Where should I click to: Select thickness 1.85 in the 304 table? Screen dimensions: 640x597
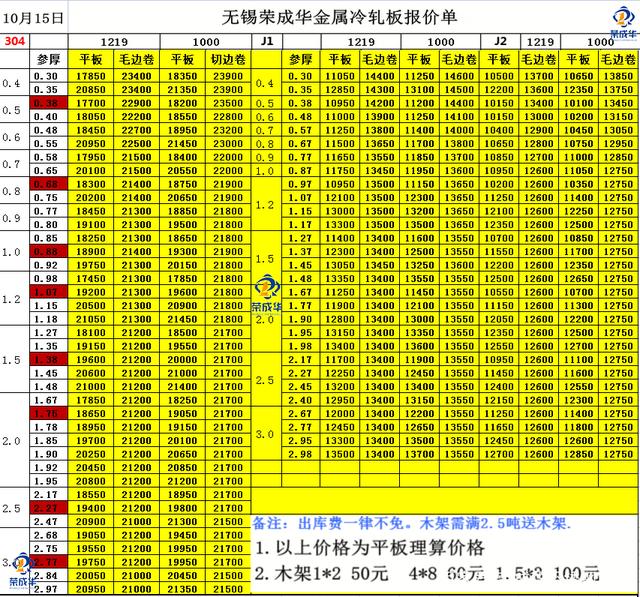coord(46,441)
